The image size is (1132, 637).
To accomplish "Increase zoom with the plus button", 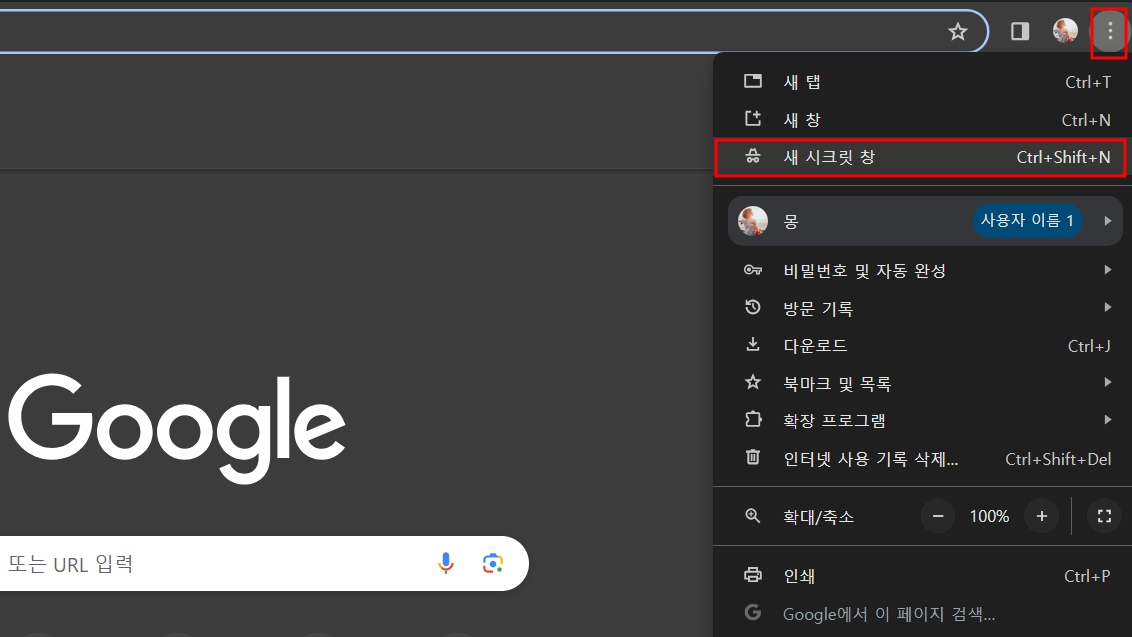I will pos(1041,516).
